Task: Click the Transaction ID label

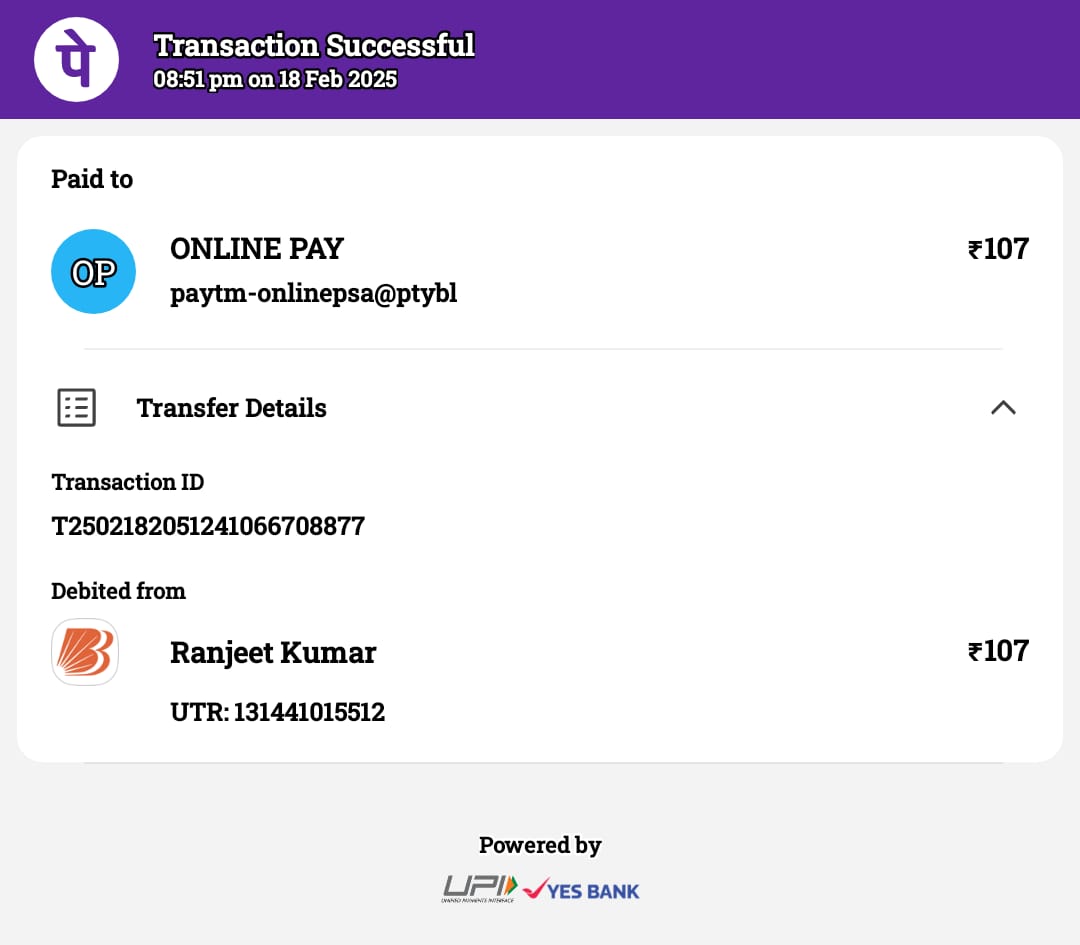Action: [127, 482]
